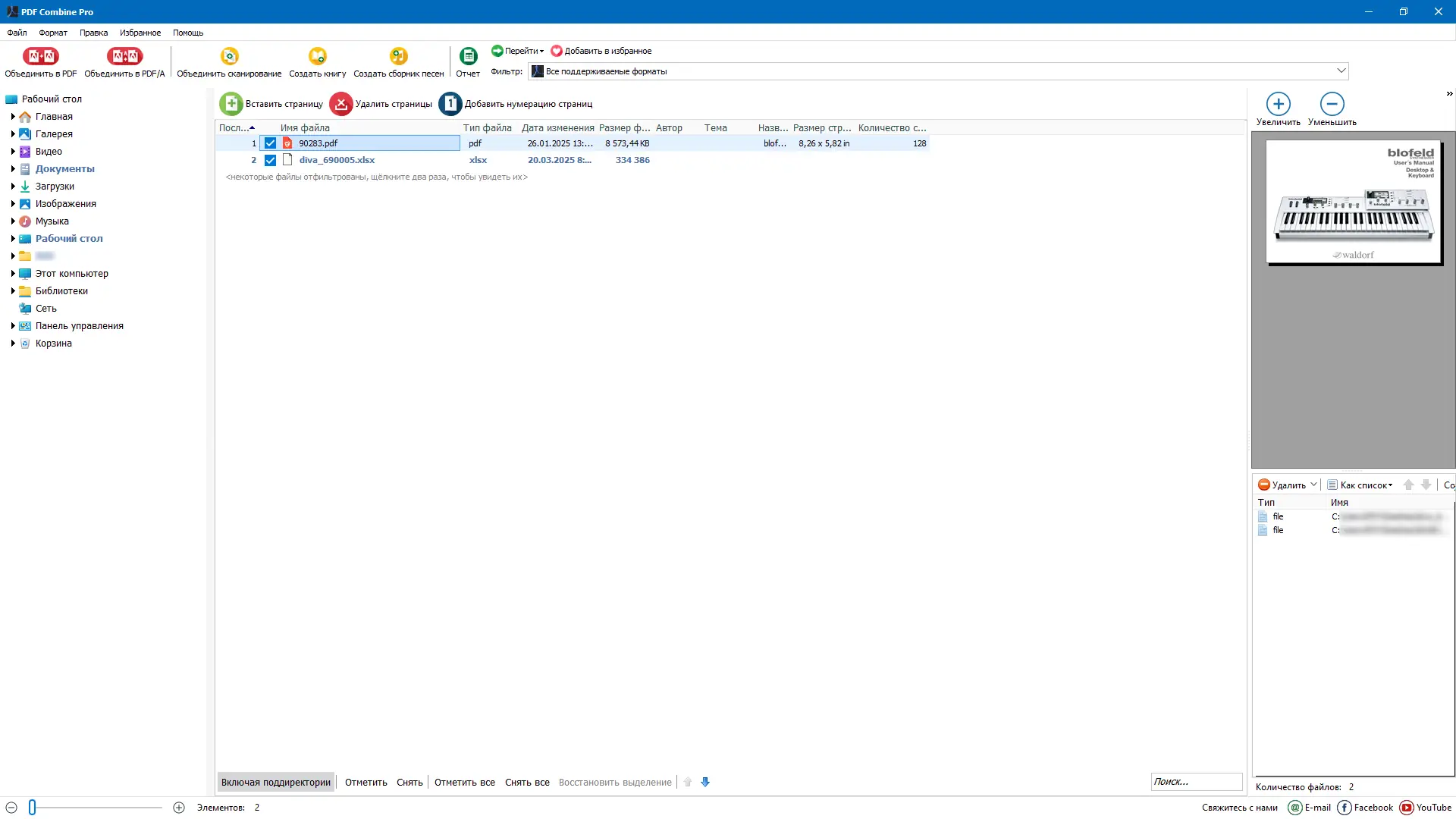Zoom in preview with Увеличить button
Screen dimensions: 1456x819
(x=1277, y=106)
